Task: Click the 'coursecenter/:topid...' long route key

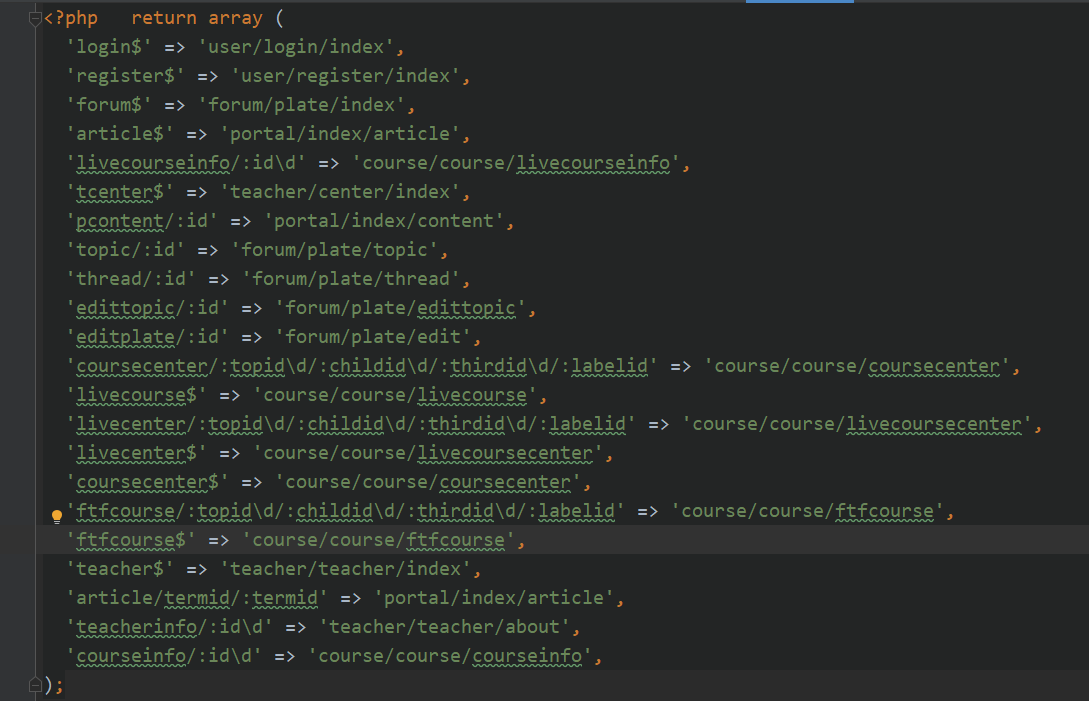Action: click(362, 366)
